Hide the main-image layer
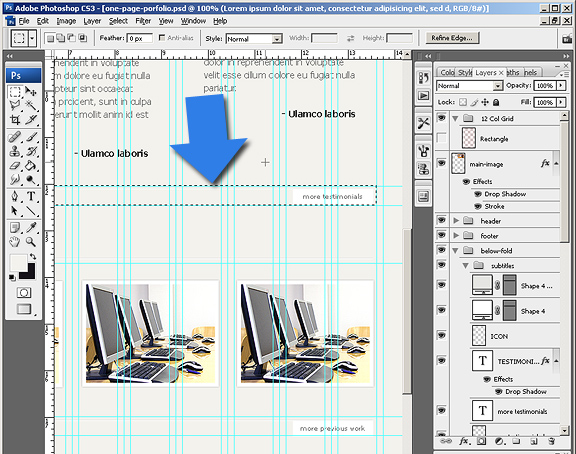The image size is (576, 454). coord(442,163)
